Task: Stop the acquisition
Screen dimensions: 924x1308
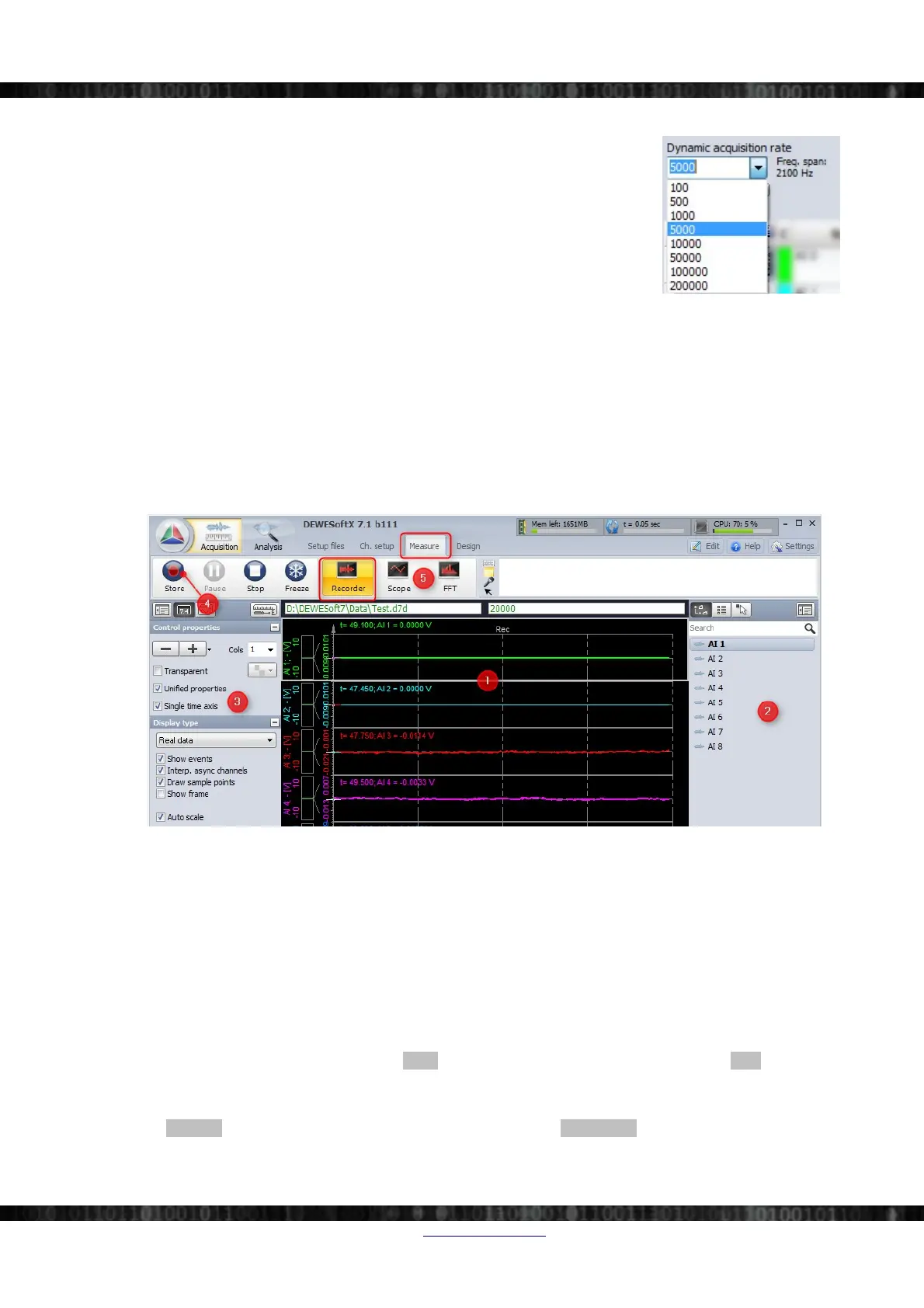Action: (255, 576)
